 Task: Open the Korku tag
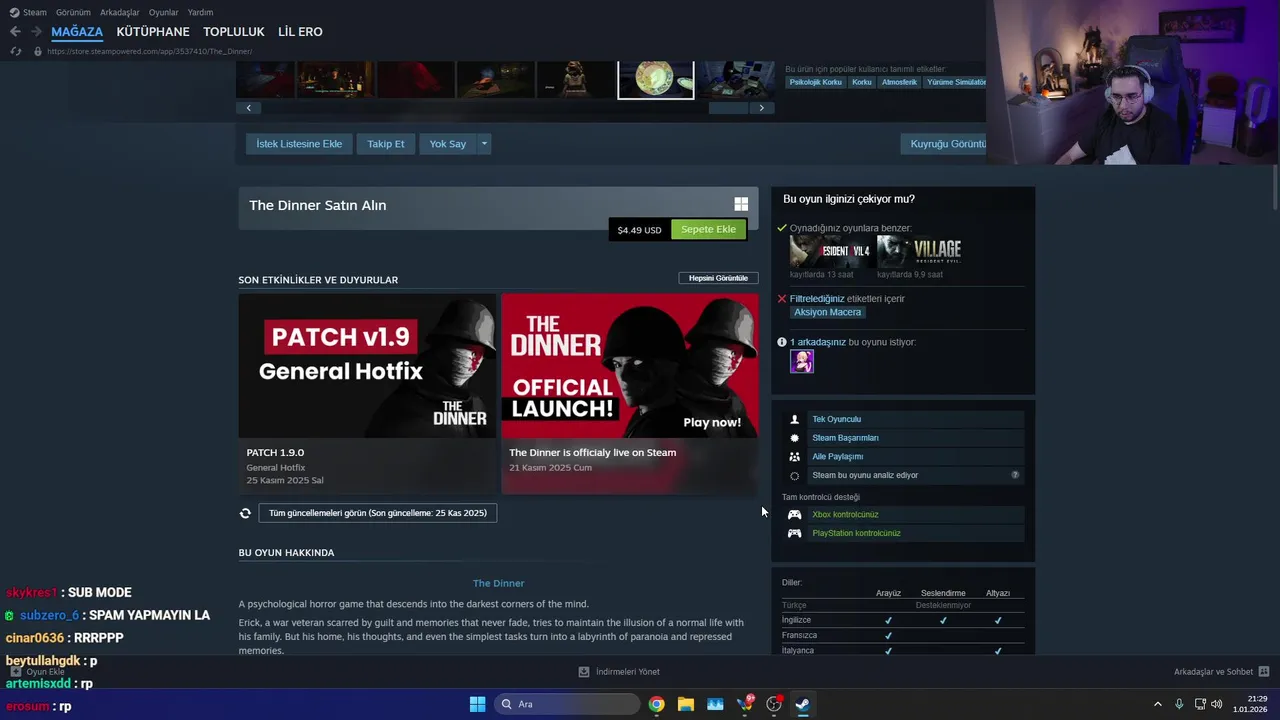(x=862, y=82)
